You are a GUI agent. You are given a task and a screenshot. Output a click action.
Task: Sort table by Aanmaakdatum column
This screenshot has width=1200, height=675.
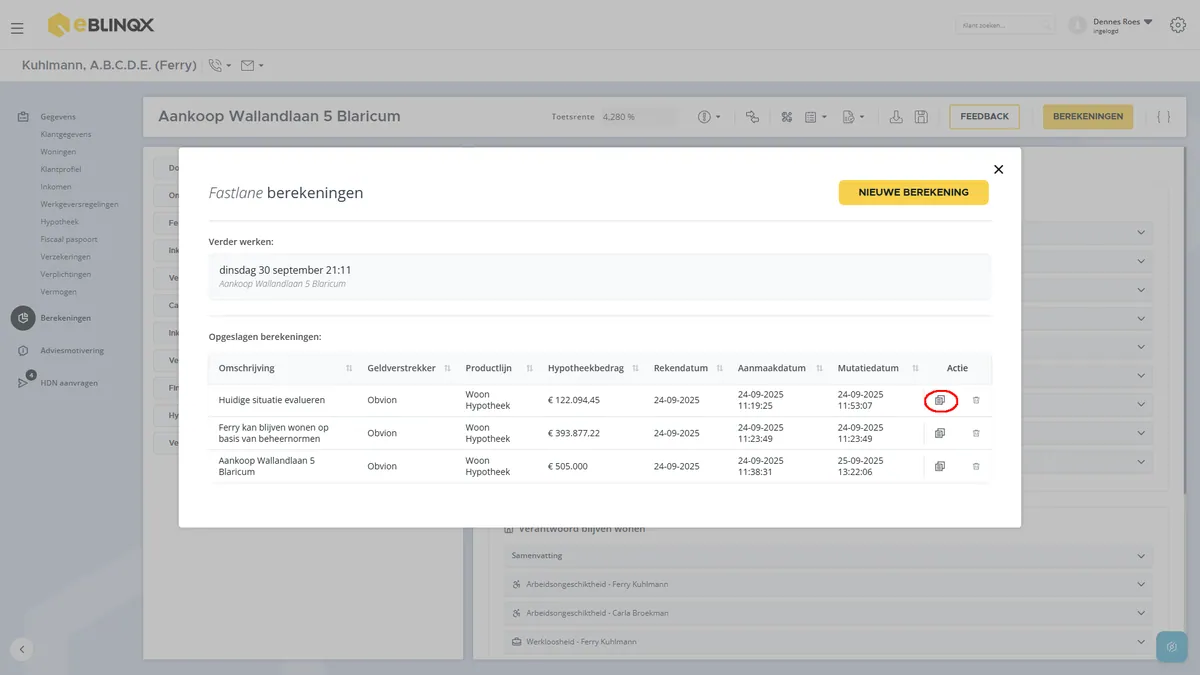pos(819,369)
